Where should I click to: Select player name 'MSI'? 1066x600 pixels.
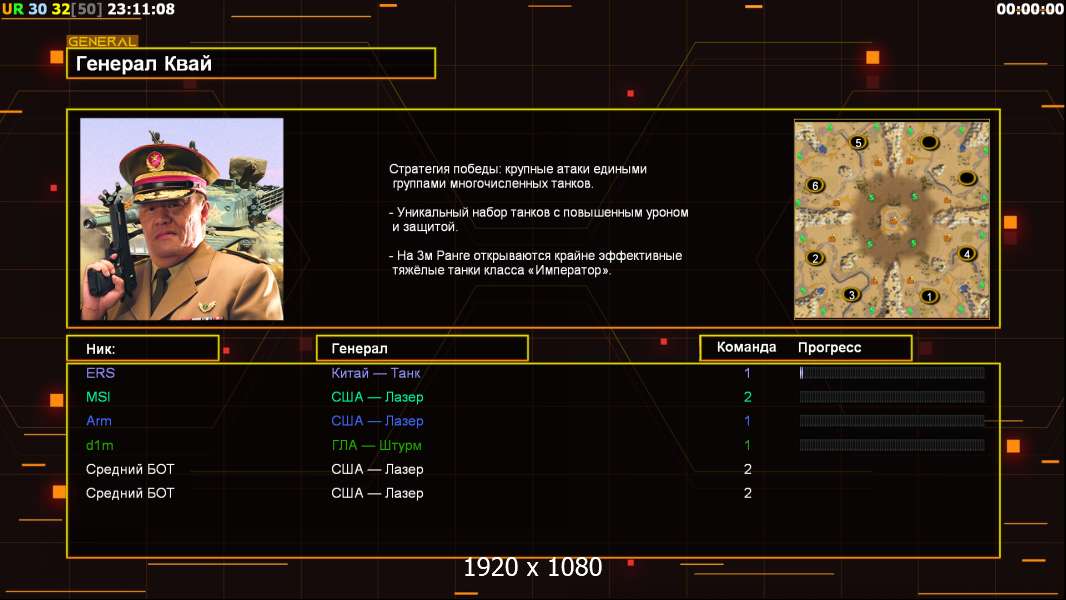click(x=98, y=397)
